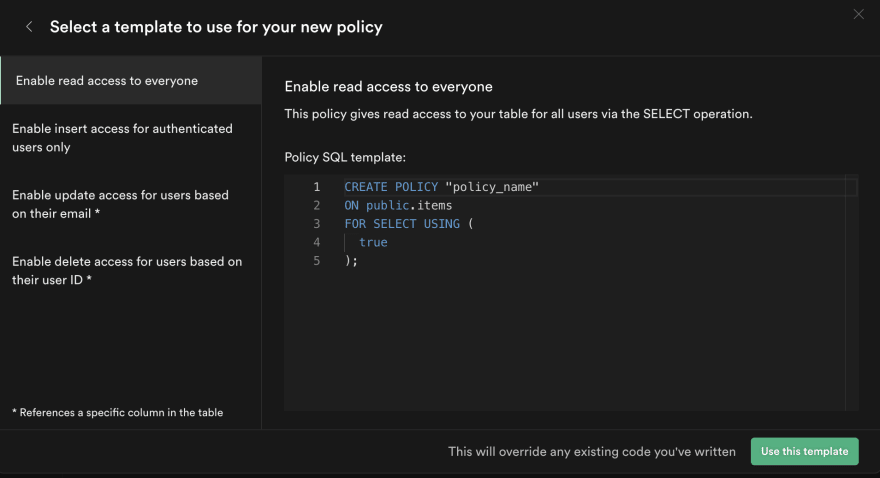Click the heading 'Enable read access to everyone'
Image resolution: width=880 pixels, height=478 pixels.
[x=388, y=87]
